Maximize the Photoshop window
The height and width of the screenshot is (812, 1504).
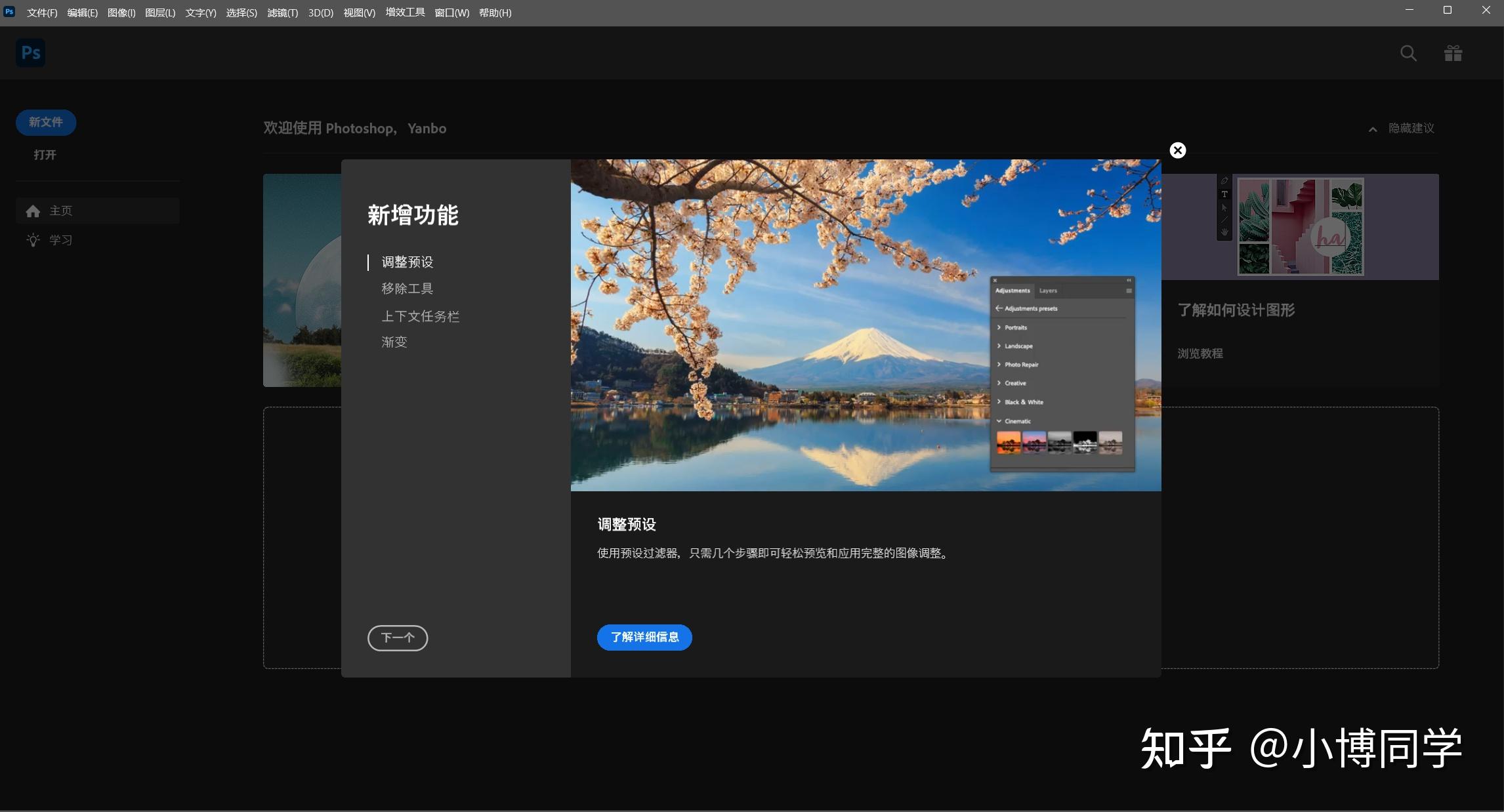click(1448, 10)
